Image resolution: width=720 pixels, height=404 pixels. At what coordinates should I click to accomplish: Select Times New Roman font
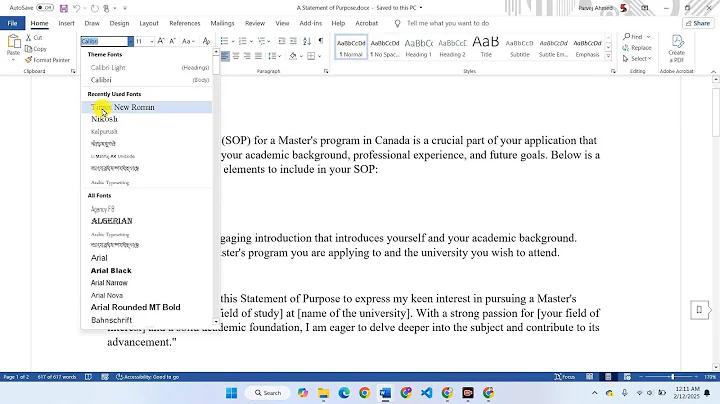146,107
